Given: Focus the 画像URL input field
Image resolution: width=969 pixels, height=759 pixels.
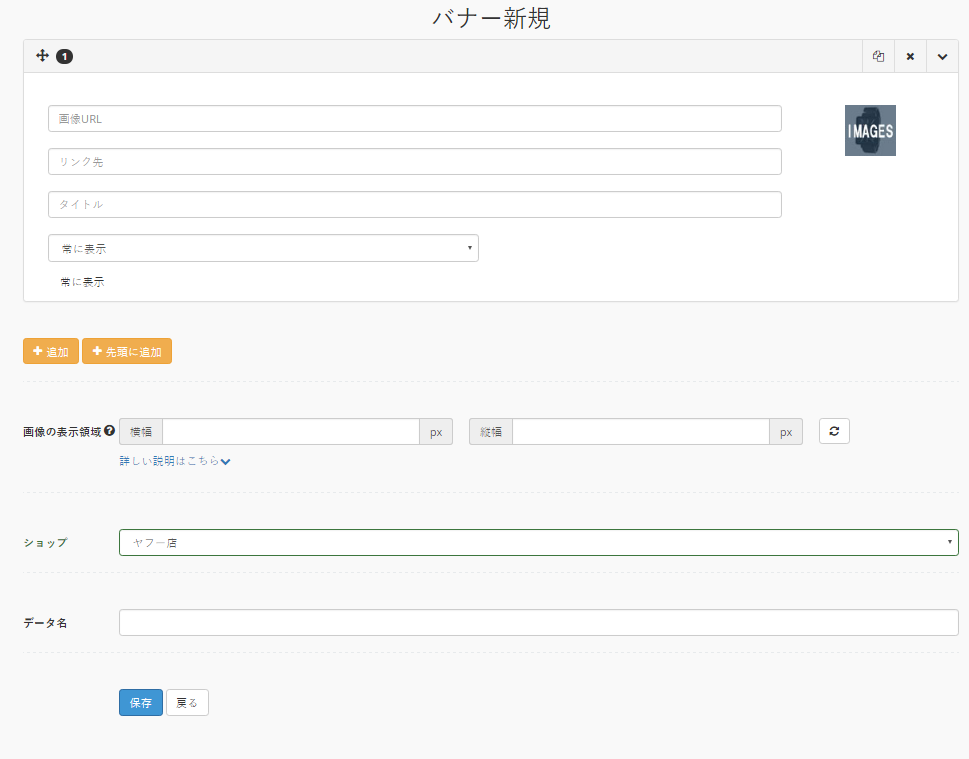Looking at the screenshot, I should pos(414,118).
